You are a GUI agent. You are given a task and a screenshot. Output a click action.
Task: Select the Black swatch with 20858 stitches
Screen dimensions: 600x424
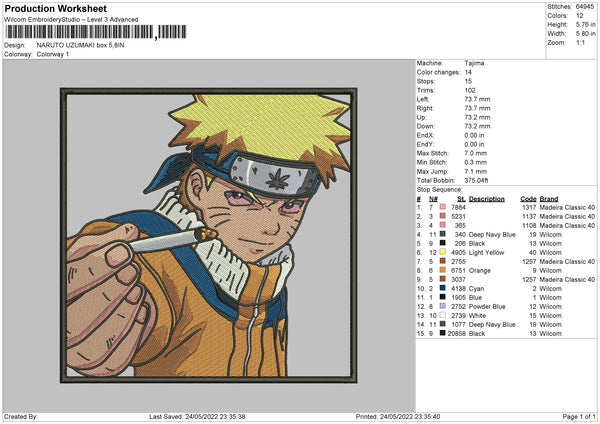443,333
